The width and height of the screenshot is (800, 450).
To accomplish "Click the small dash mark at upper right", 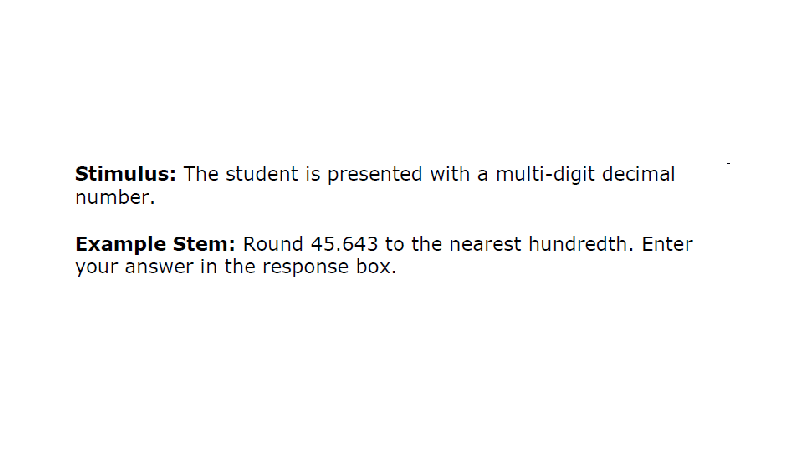I will pos(728,163).
